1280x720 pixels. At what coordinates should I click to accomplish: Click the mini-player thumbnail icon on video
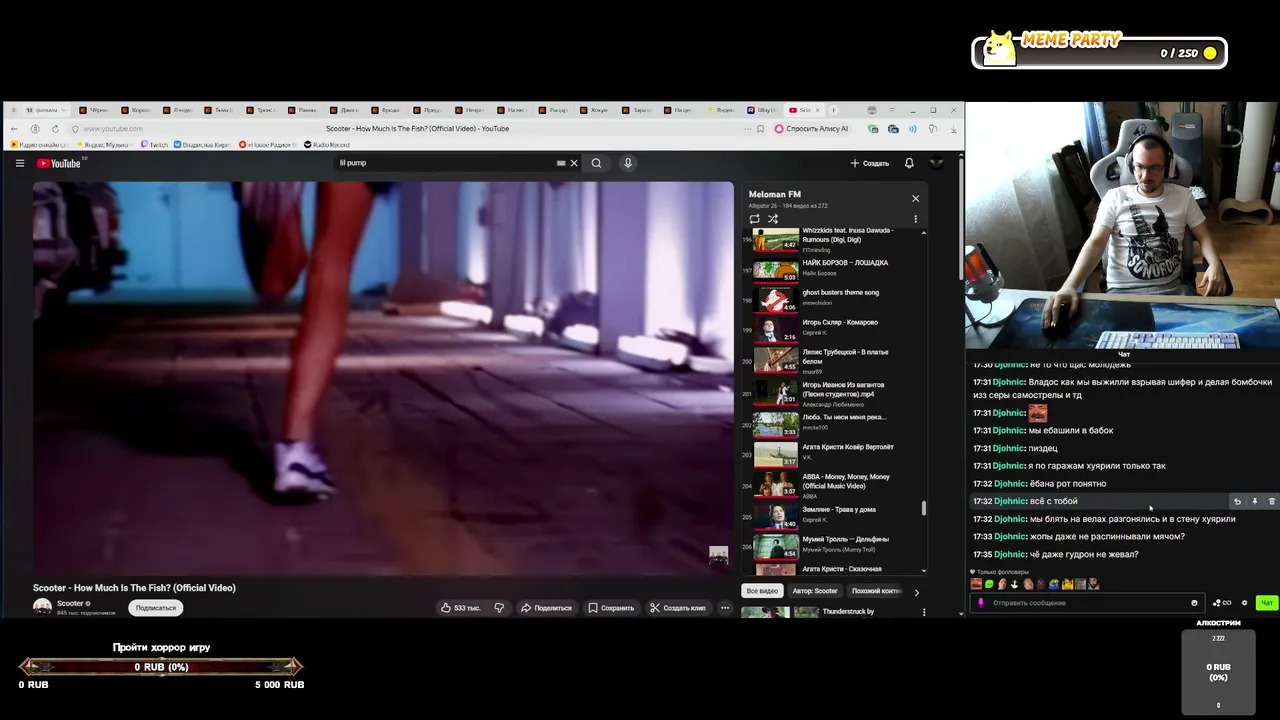click(x=718, y=555)
